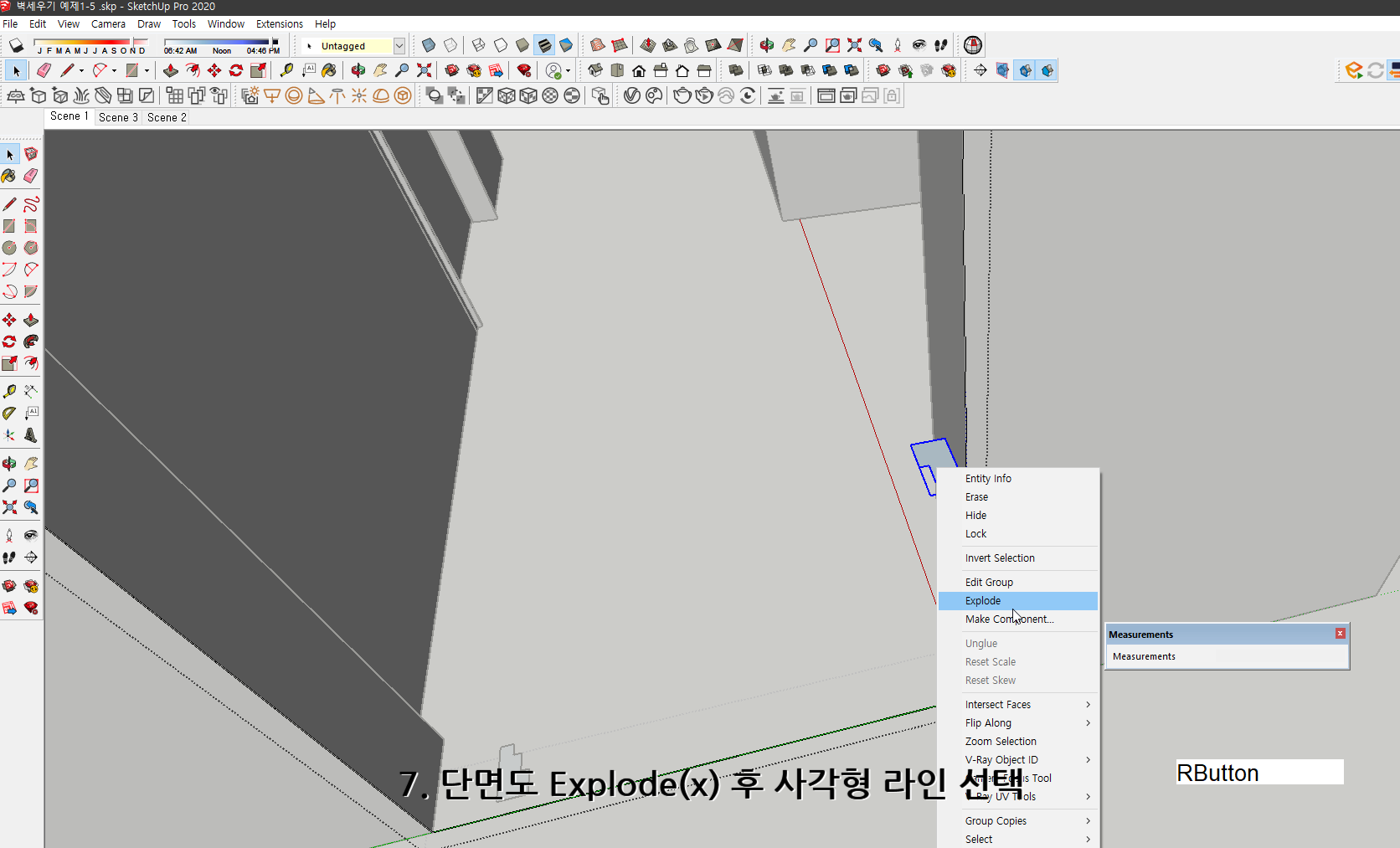Switch to the Scene 2 tab
Screen dimensions: 1400x848
coord(166,117)
